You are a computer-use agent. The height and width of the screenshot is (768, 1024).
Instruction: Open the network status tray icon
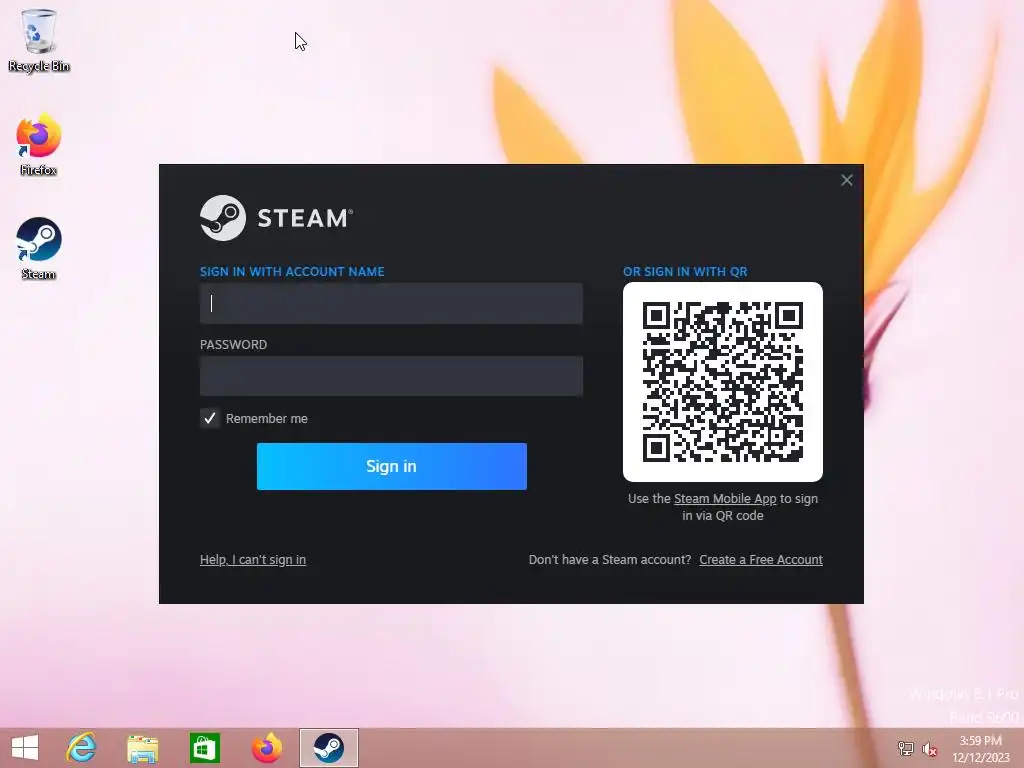[905, 748]
